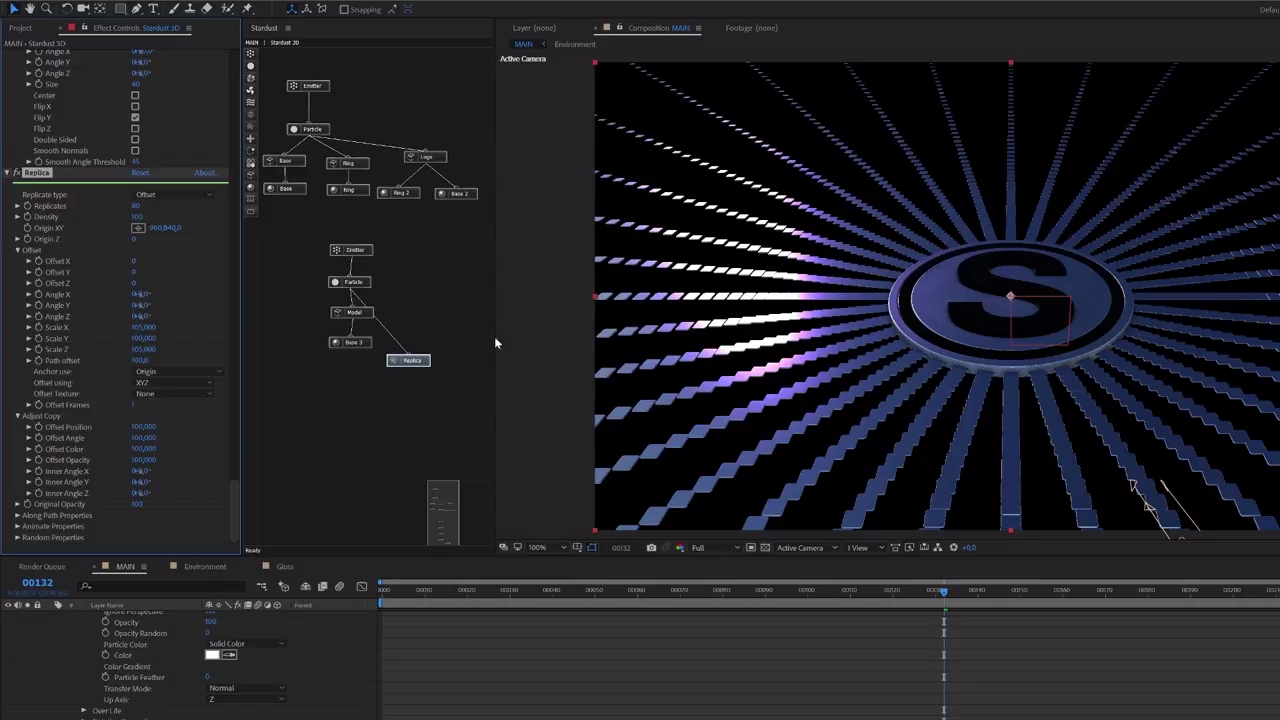
Task: Add a Stardust Turbulence wave node from sidebar
Action: 250,102
